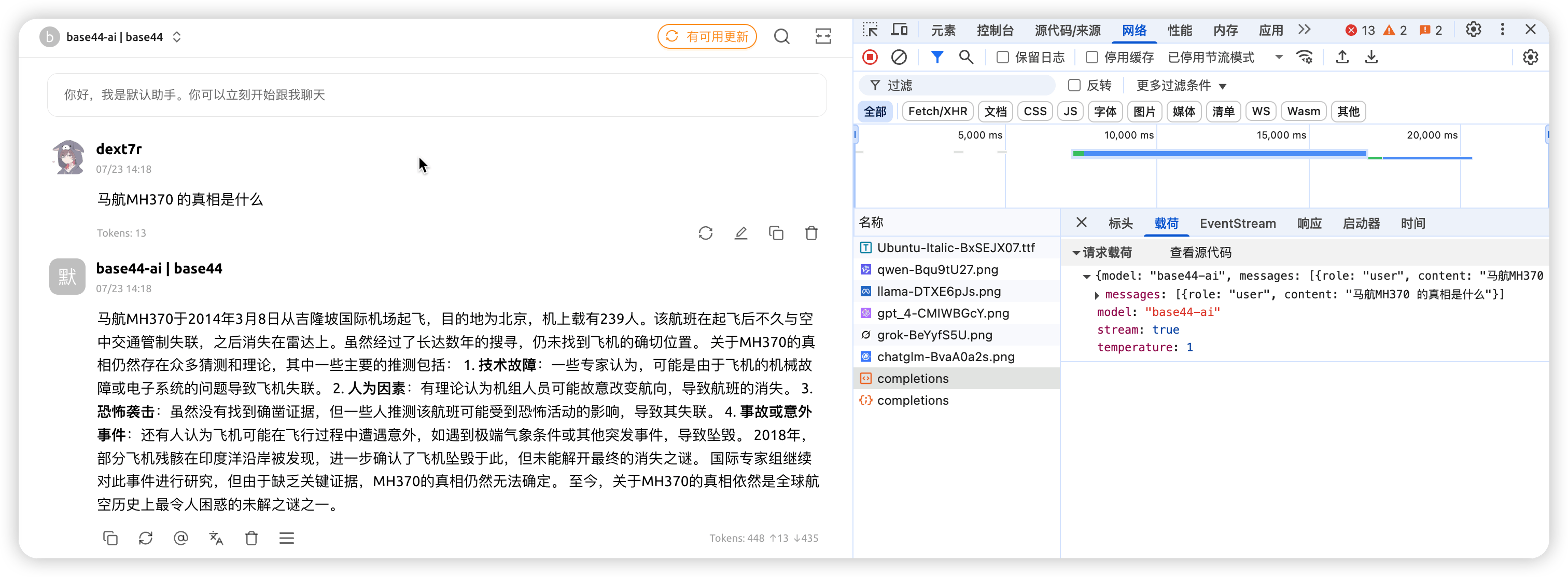Open DevTools settings gear icon
The width and height of the screenshot is (1568, 577).
1473,30
